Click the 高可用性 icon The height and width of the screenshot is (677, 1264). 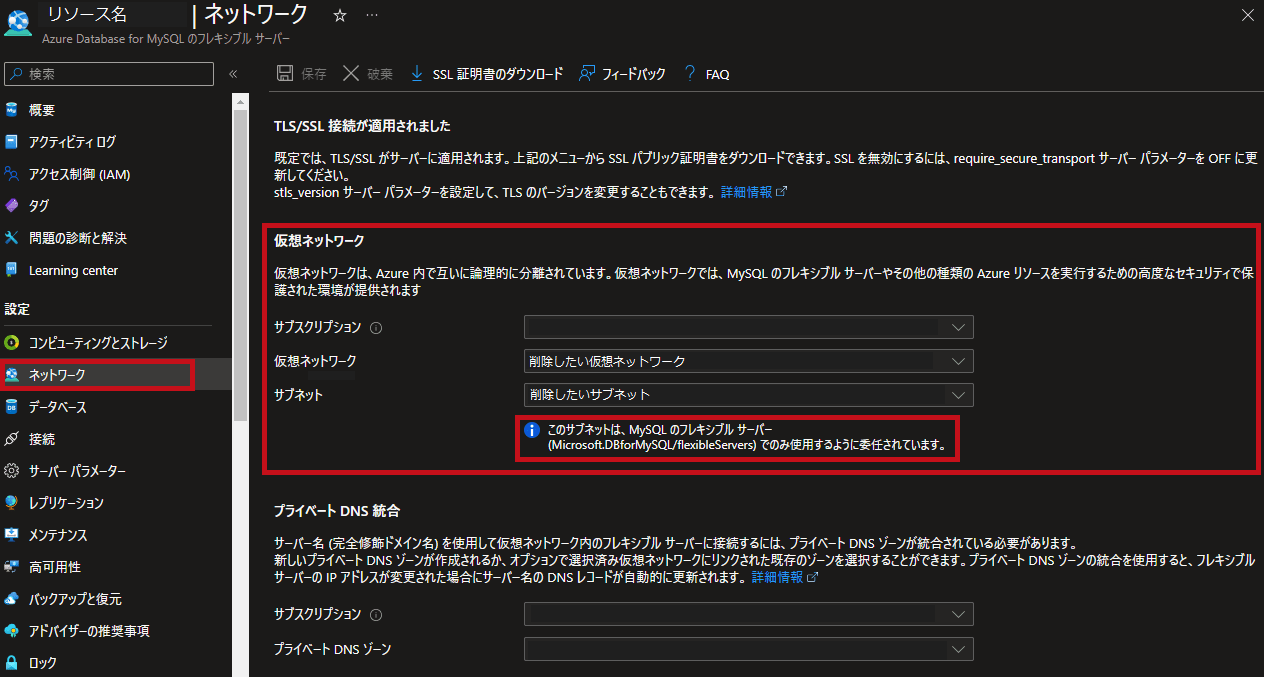[x=12, y=567]
